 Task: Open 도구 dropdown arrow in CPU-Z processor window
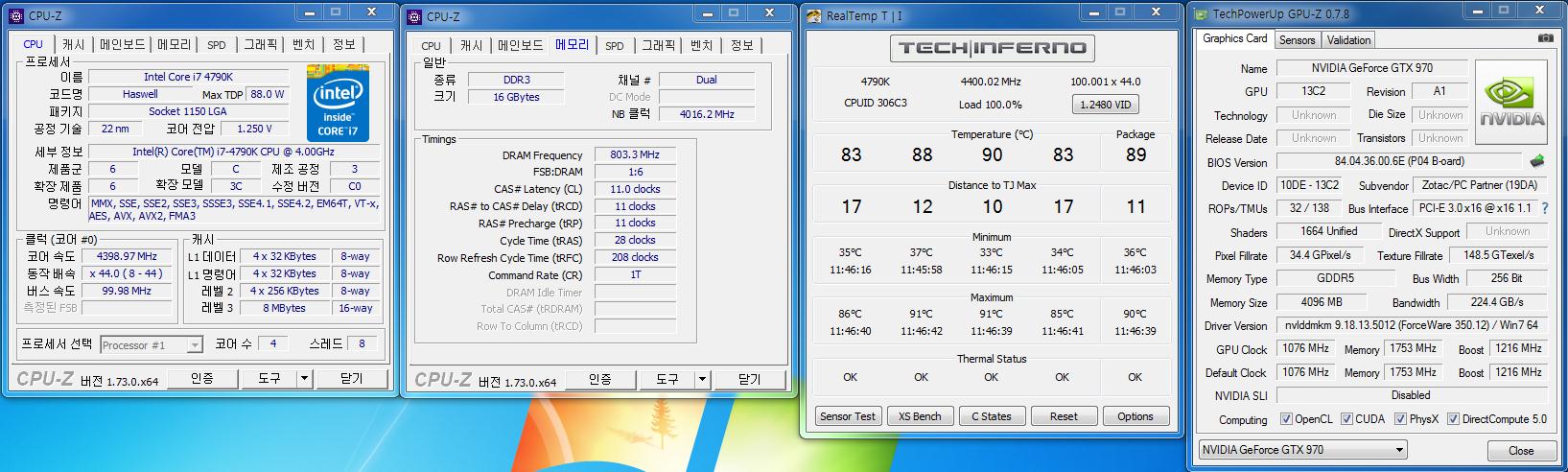[304, 378]
